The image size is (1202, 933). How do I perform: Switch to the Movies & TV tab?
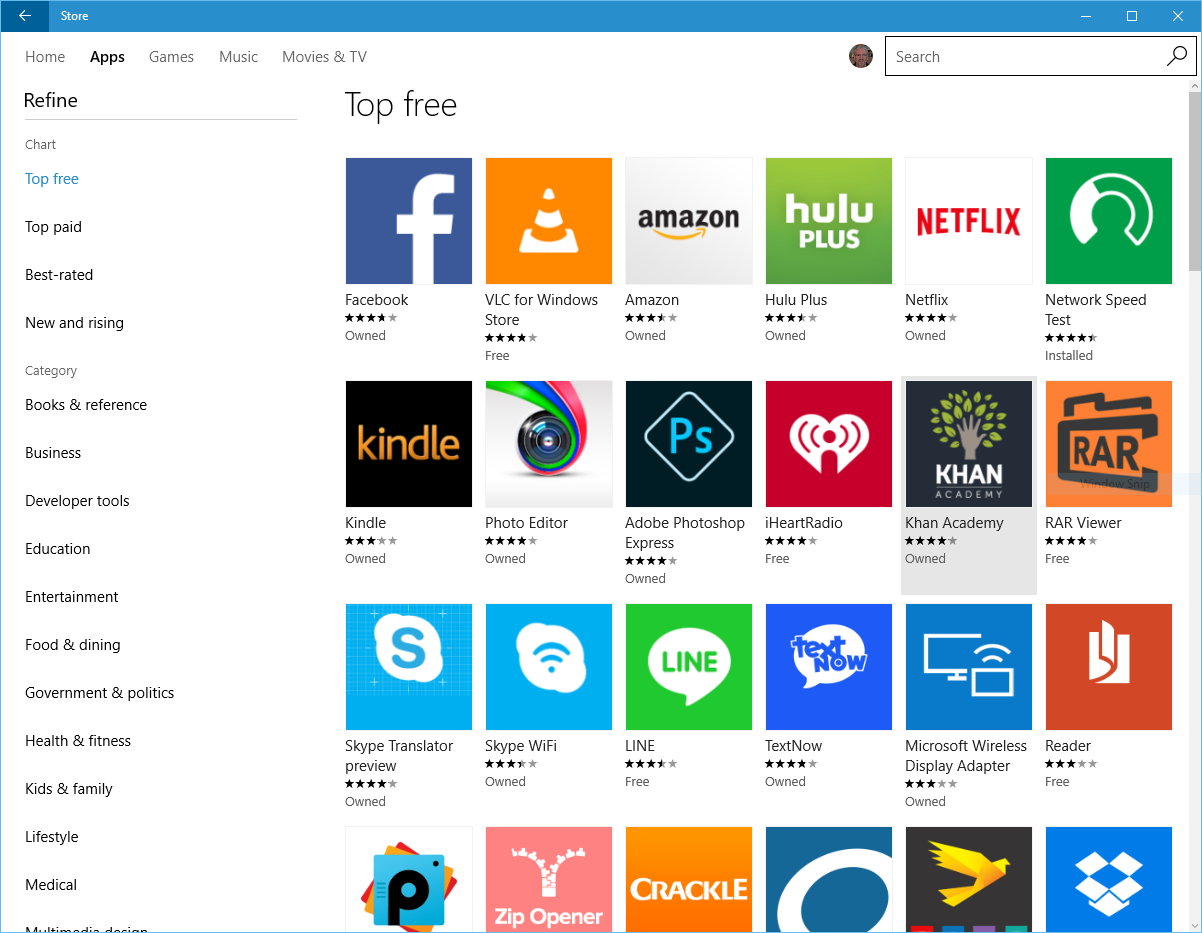[x=324, y=57]
